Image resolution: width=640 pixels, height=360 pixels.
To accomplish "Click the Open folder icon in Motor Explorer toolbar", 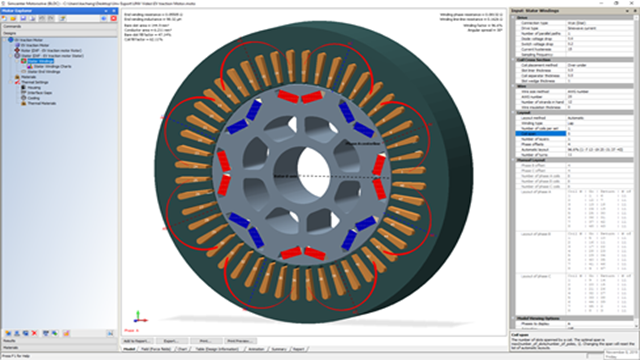I will pyautogui.click(x=13, y=18).
